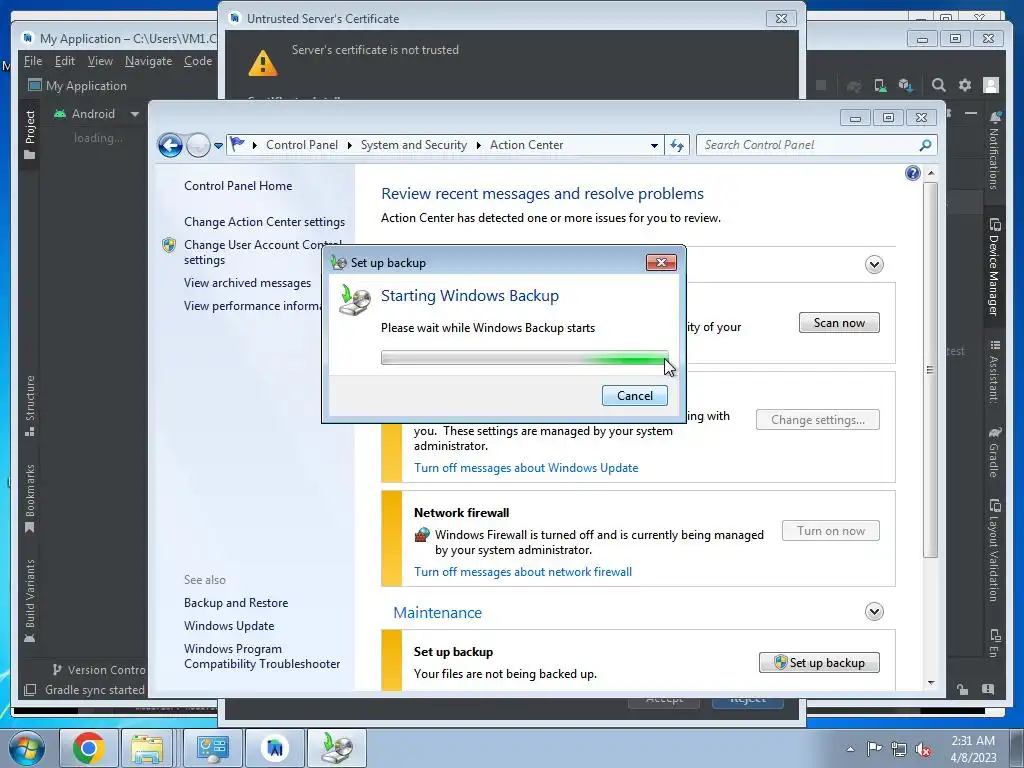This screenshot has height=768, width=1024.
Task: Click the muted volume icon in tray
Action: click(923, 749)
